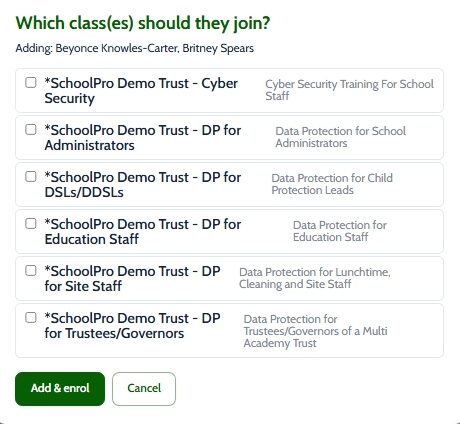Click the "Data Protection for School Administrators" description

[x=341, y=137]
